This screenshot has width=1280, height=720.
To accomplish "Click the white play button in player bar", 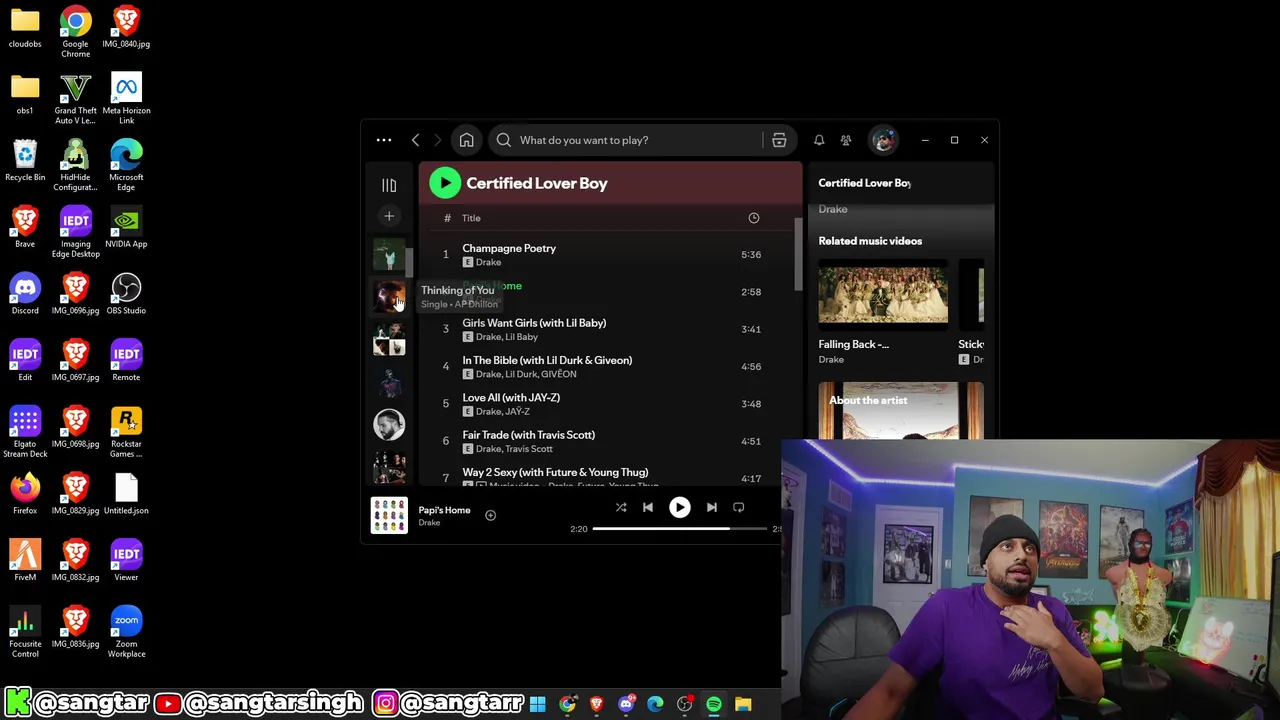I will point(679,507).
